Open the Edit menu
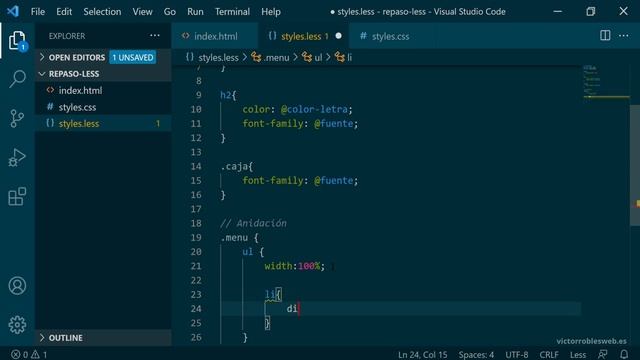Viewport: 640px width, 360px height. point(64,11)
